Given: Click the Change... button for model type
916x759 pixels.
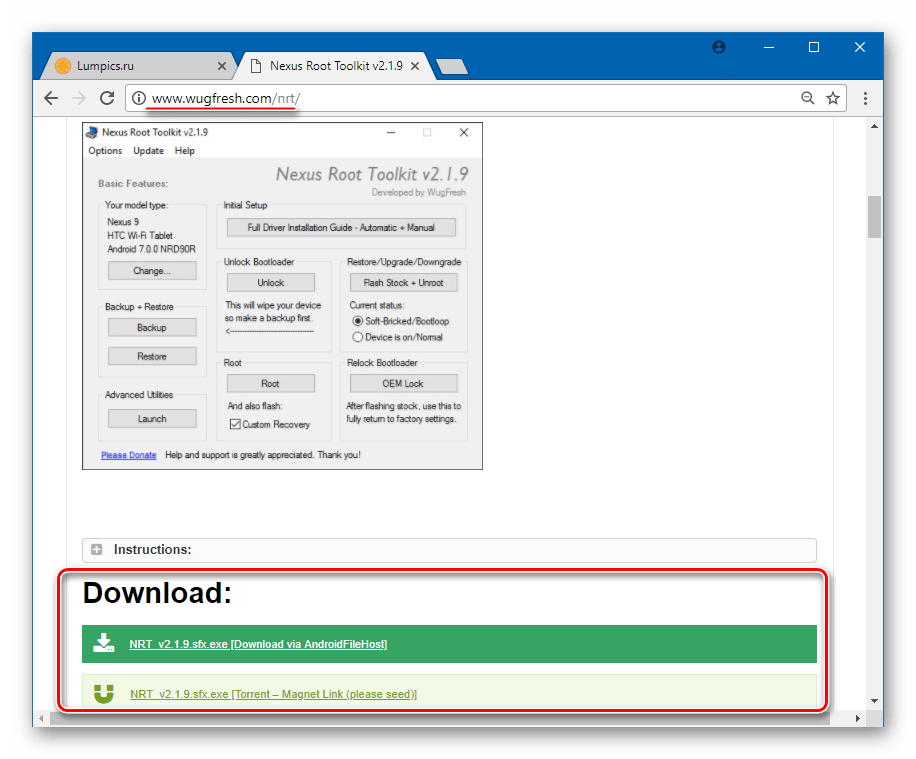Looking at the screenshot, I should [152, 271].
